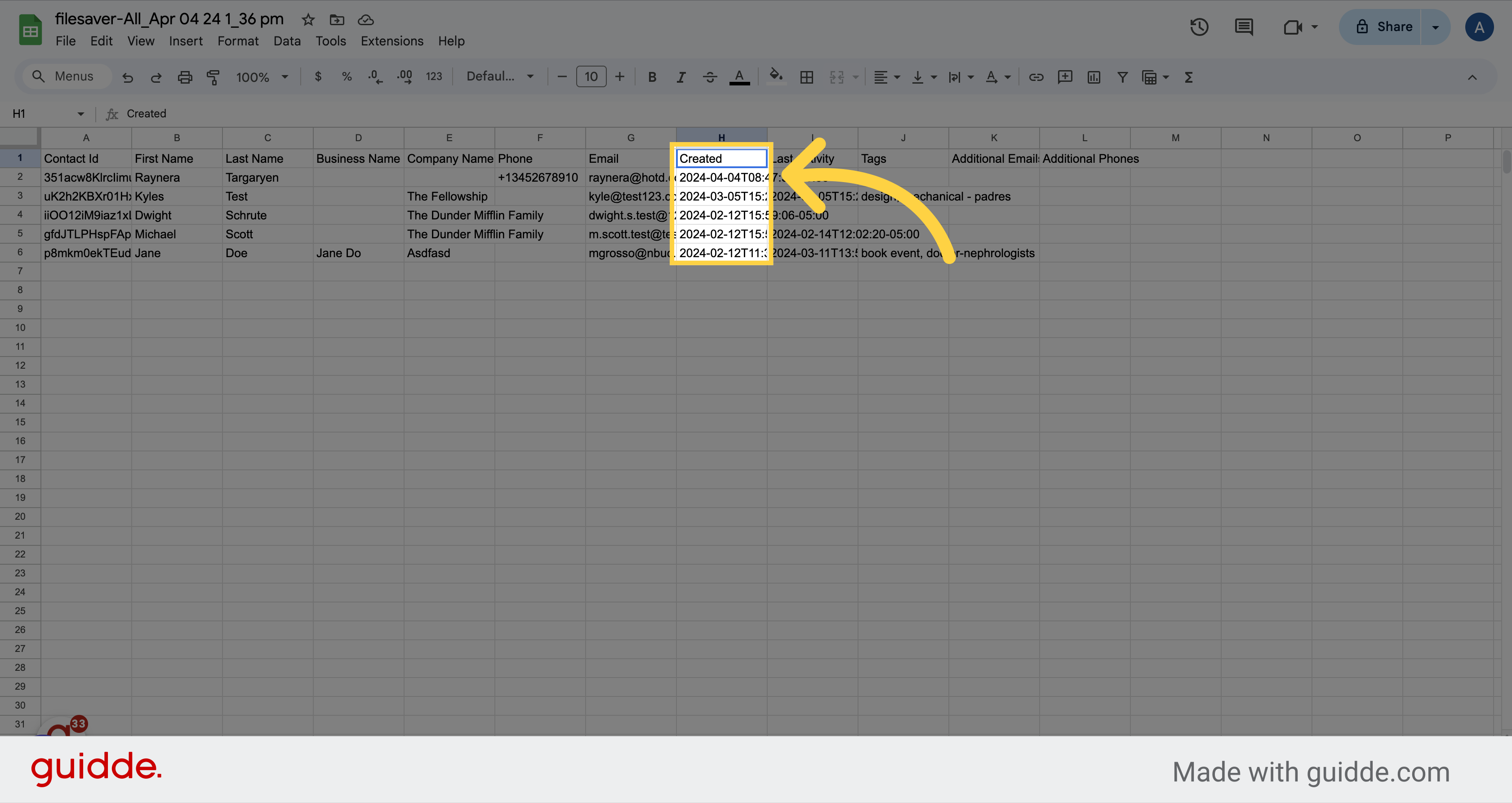1512x803 pixels.
Task: Open the Edit menu
Action: (x=101, y=41)
